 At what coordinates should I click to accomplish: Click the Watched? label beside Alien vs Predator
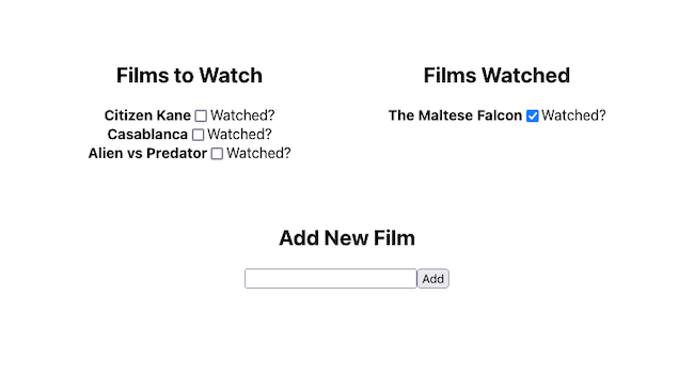click(258, 153)
